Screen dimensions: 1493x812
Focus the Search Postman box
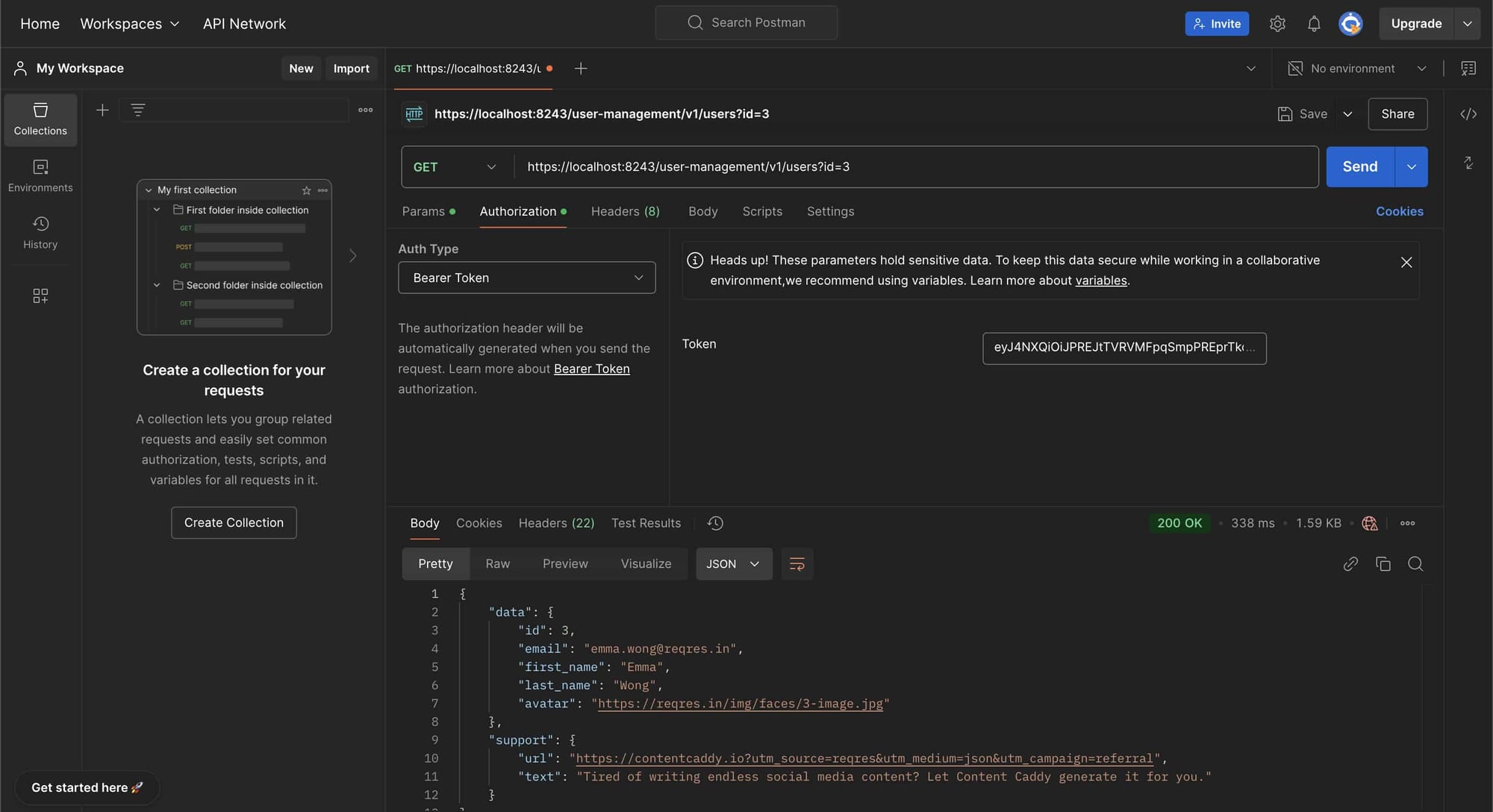point(746,23)
